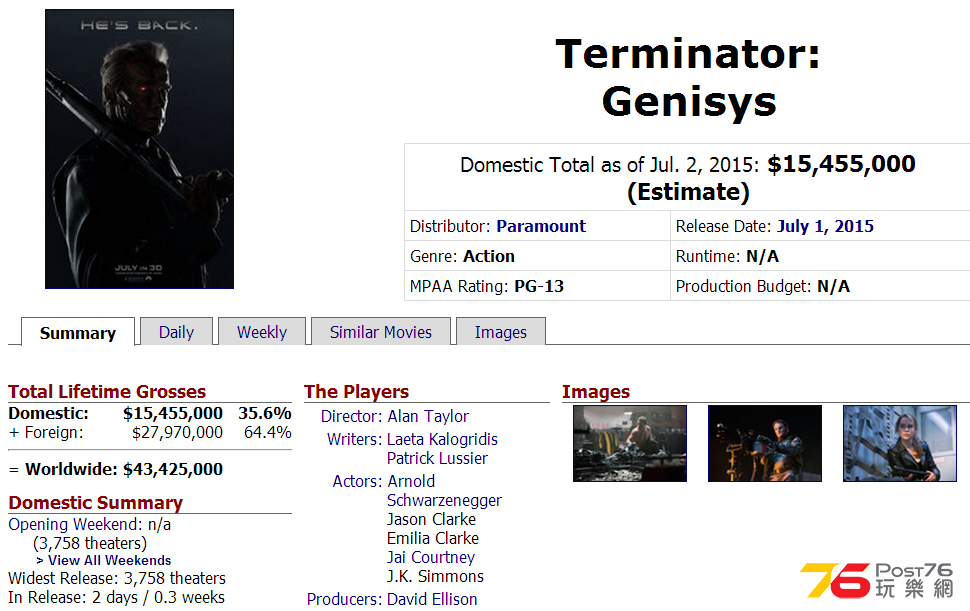970x611 pixels.
Task: Select the In Release 2 days text
Action: [116, 597]
